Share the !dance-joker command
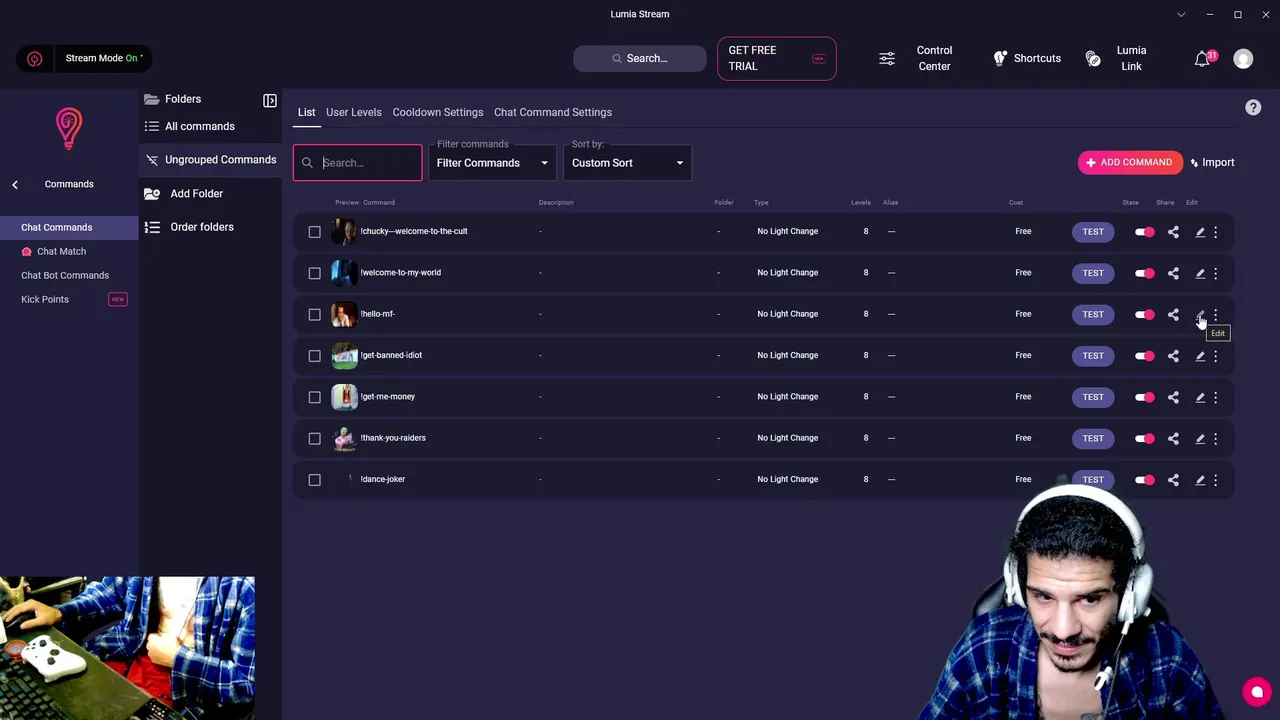The width and height of the screenshot is (1280, 720). (1173, 480)
